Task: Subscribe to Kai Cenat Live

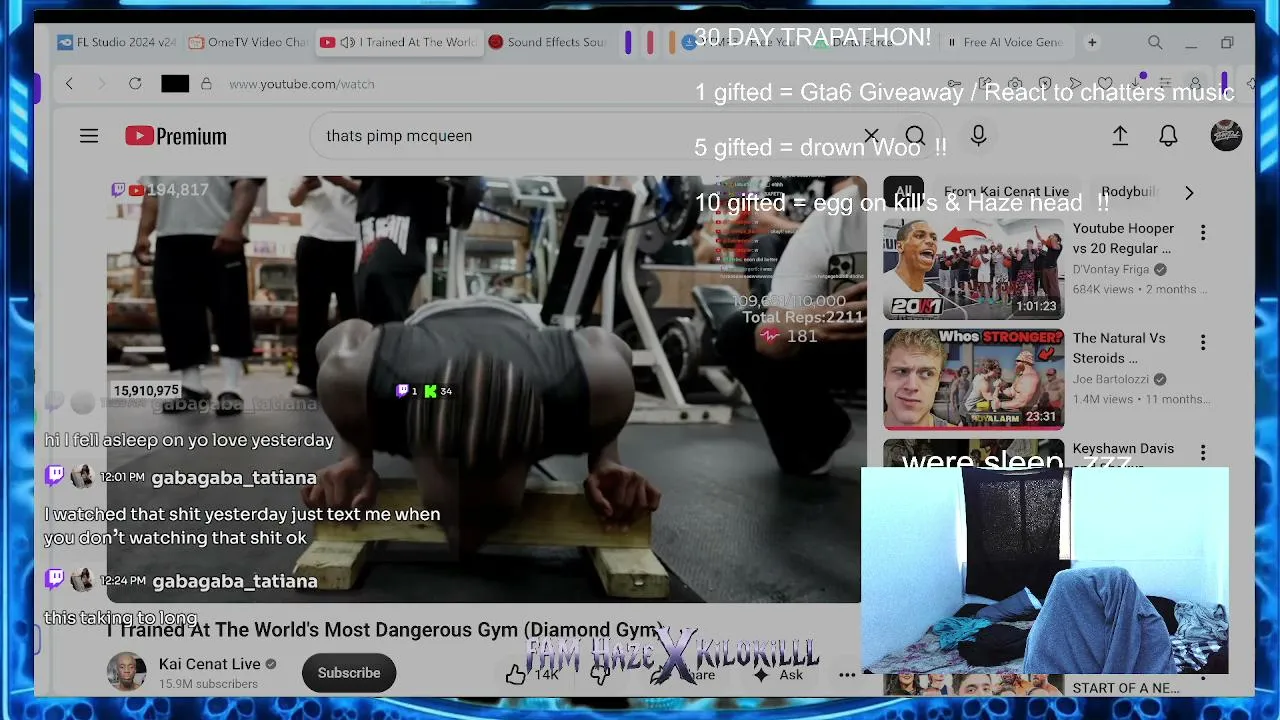Action: click(349, 673)
